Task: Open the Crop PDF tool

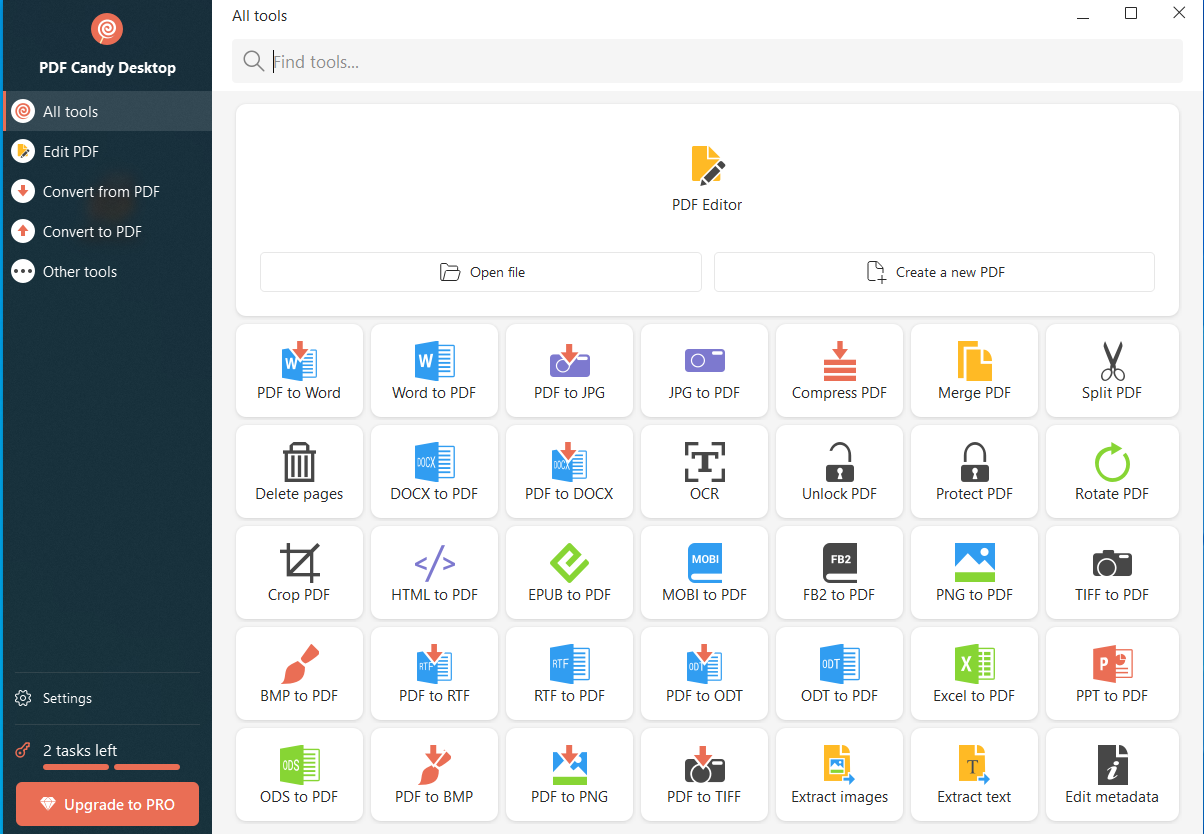Action: pos(299,573)
